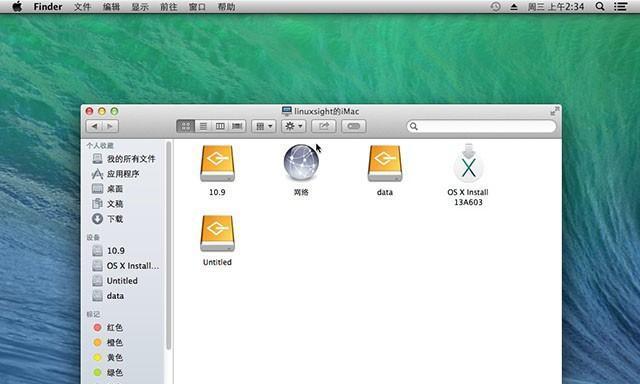Screen dimensions: 640x384
Task: Click the iMac proxy icon in title bar
Action: pos(287,111)
